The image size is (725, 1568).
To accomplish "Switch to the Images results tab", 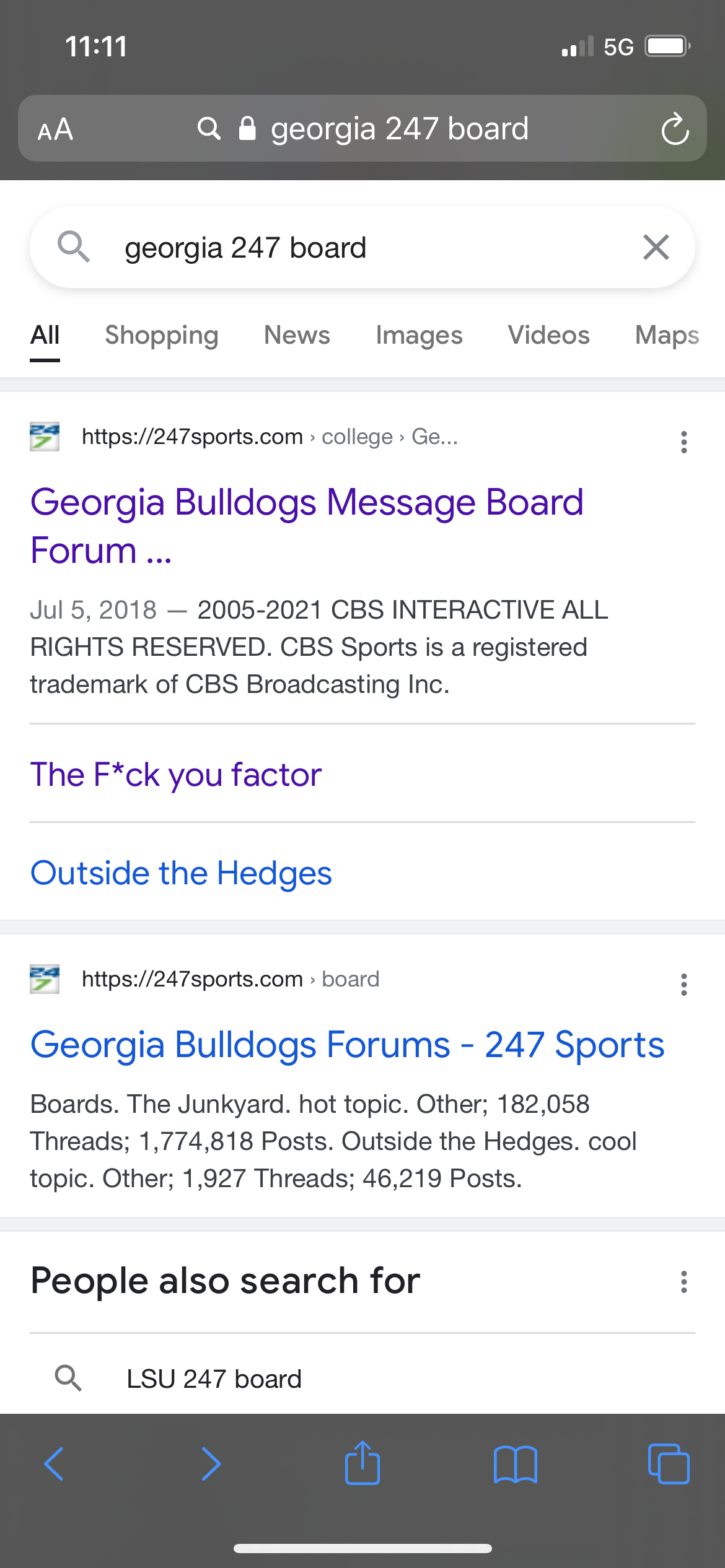I will pos(419,335).
